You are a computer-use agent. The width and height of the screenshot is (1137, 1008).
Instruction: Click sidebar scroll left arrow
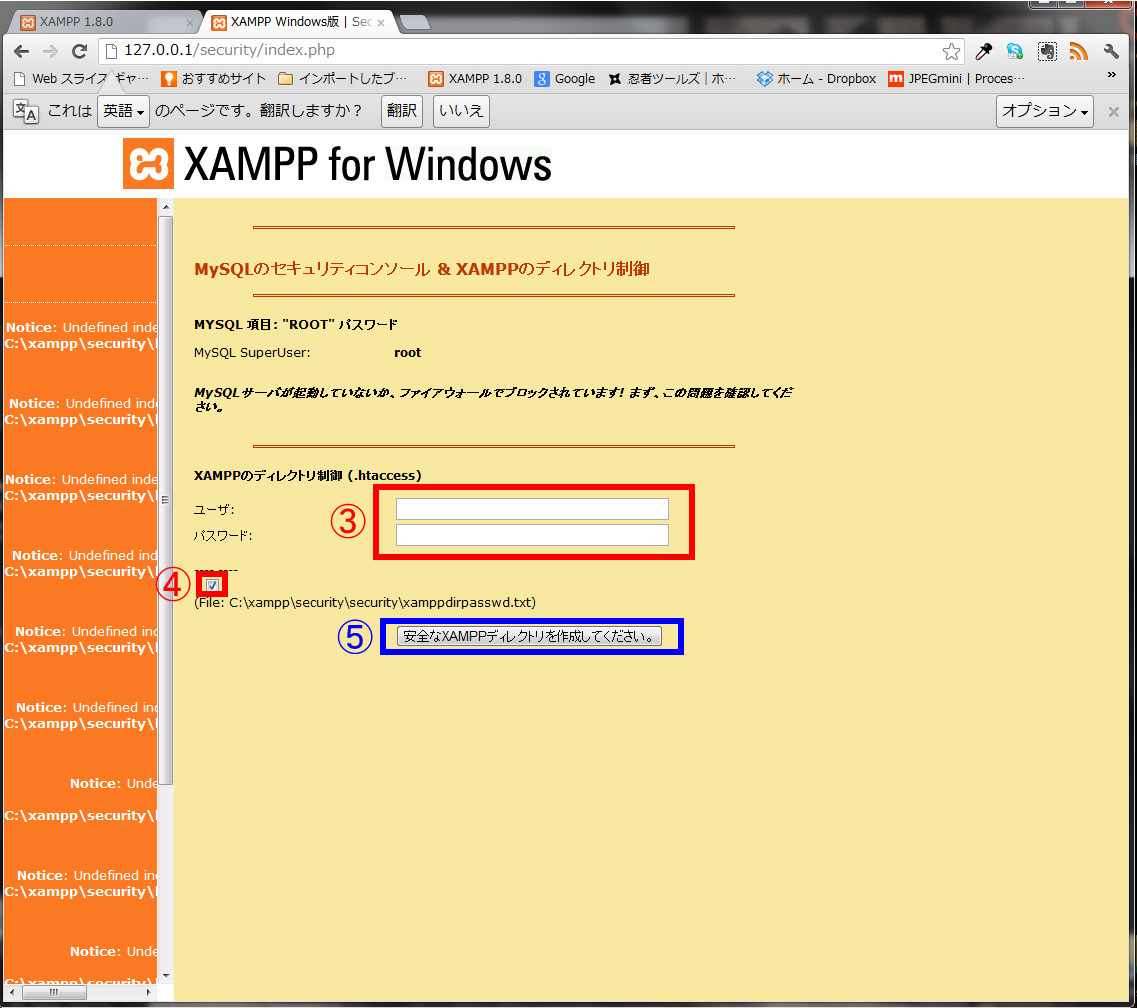tap(12, 992)
